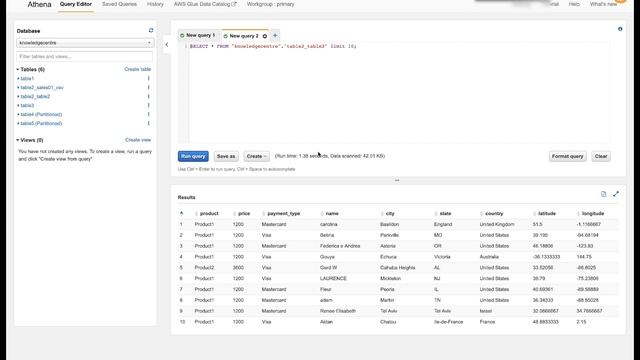Collapse the left database sidebar arrow
Image resolution: width=640 pixels, height=360 pixels.
(x=167, y=44)
